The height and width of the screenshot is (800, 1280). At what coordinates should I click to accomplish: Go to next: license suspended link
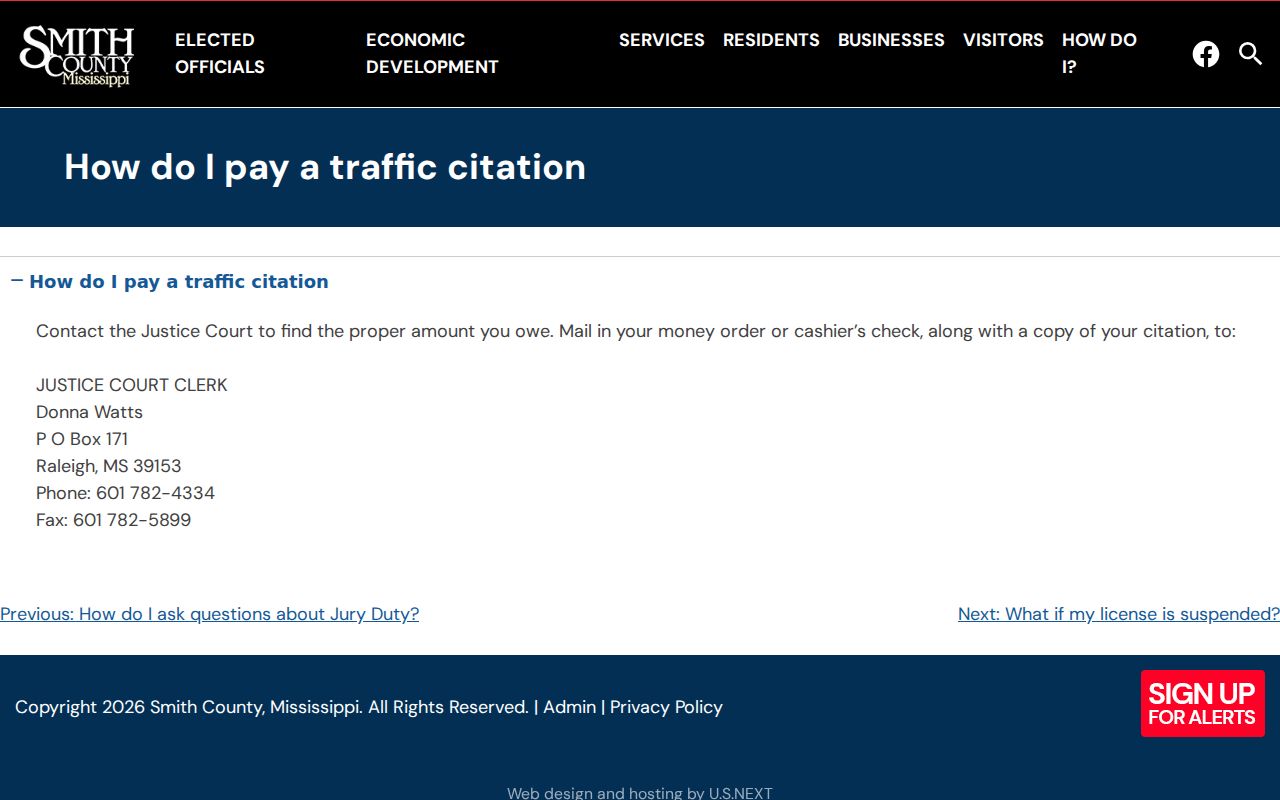click(x=1119, y=614)
